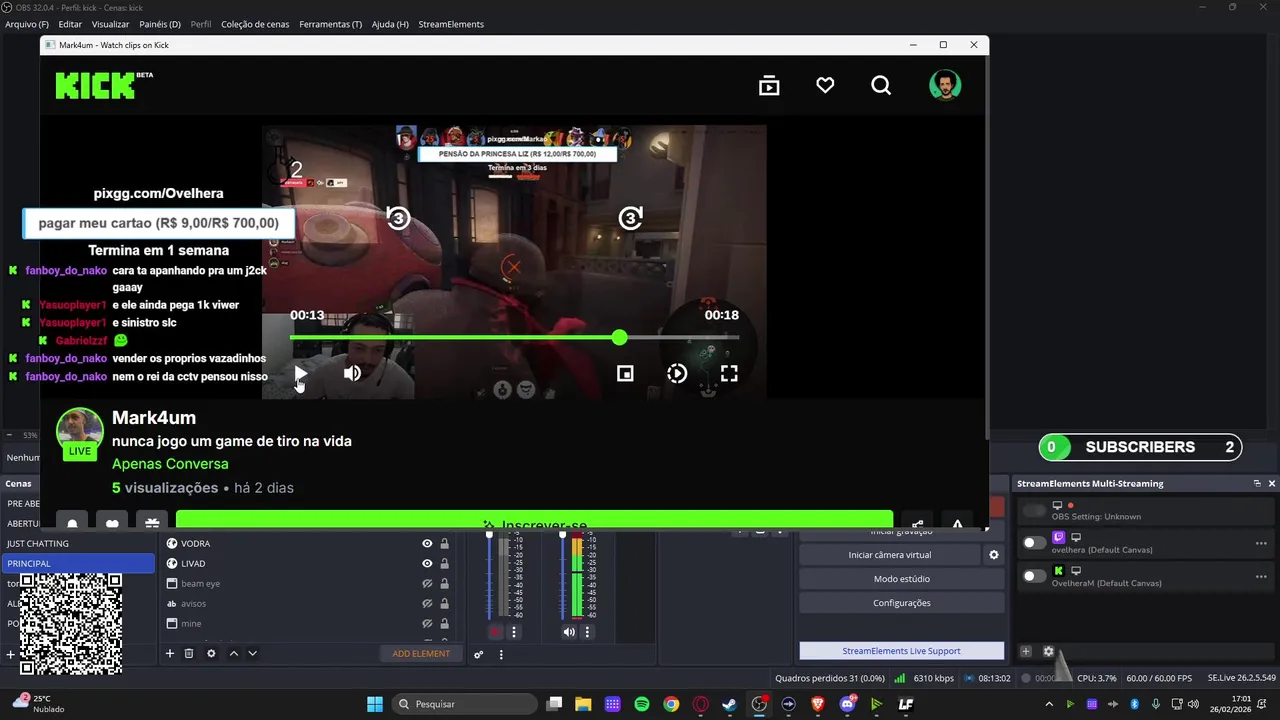This screenshot has width=1280, height=720.
Task: Open Coleção de cenas menu
Action: point(255,24)
